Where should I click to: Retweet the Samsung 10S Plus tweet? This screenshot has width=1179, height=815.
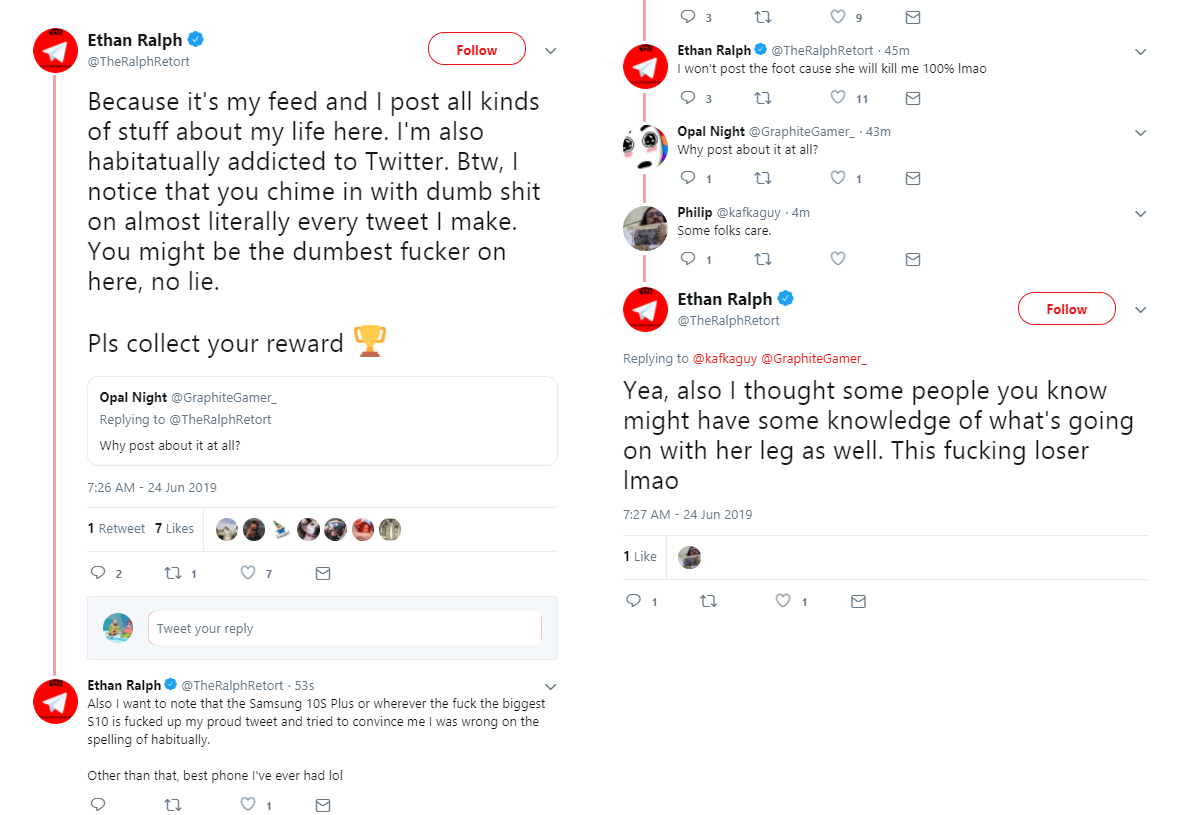(173, 804)
